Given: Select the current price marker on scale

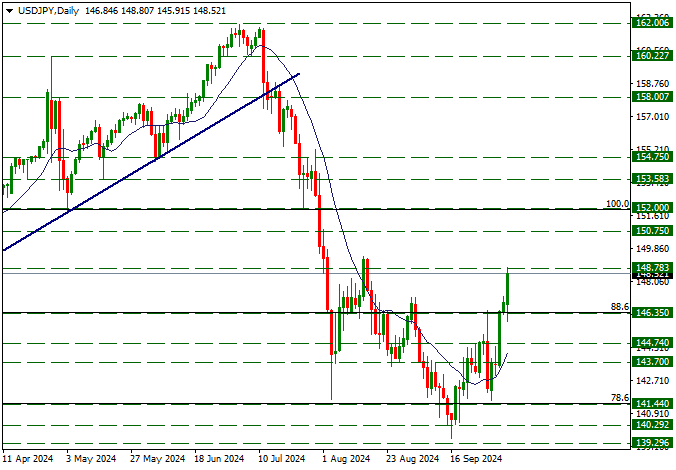Looking at the screenshot, I should point(652,275).
